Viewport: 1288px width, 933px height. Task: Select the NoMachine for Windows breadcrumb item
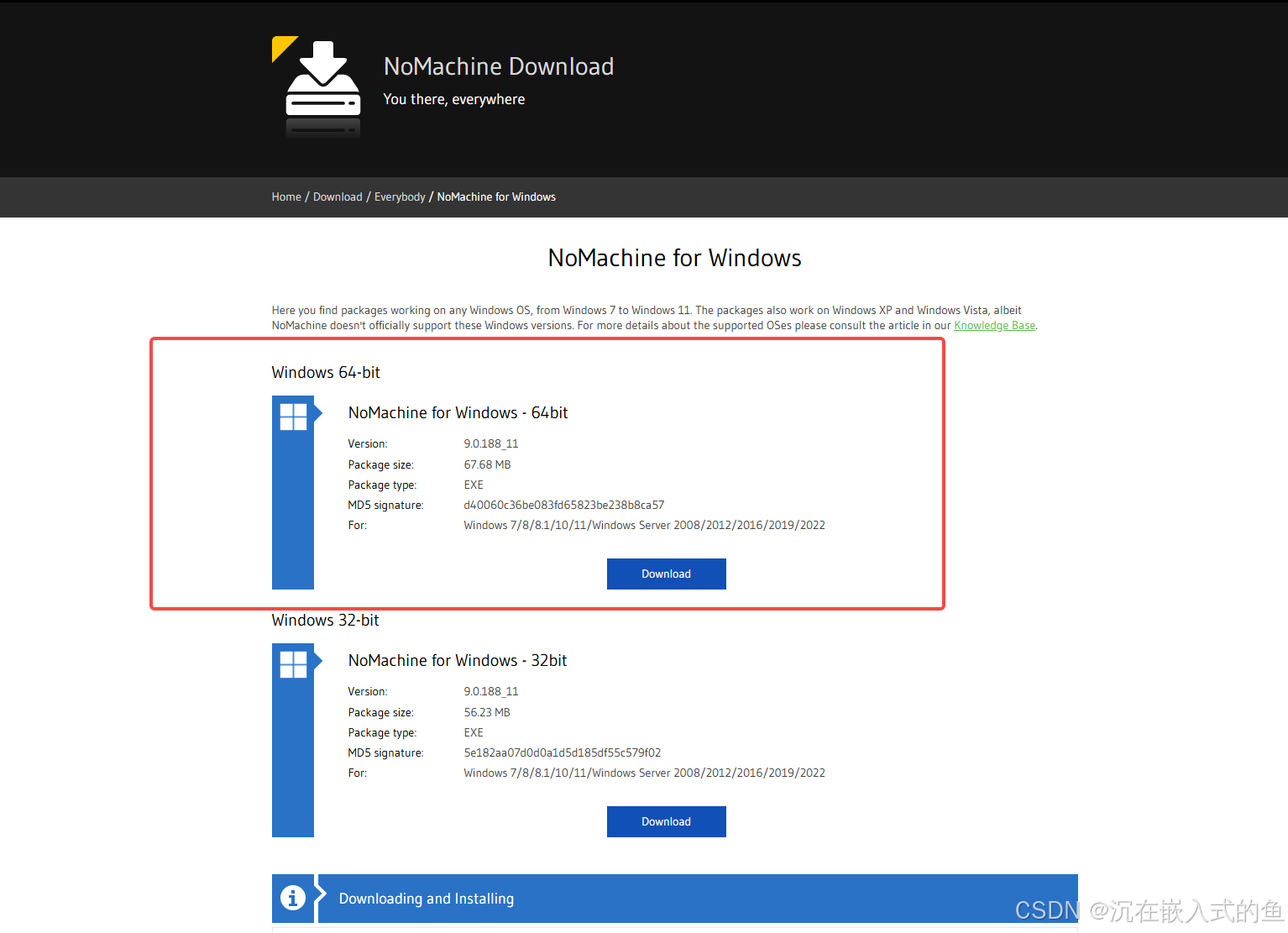(x=496, y=197)
